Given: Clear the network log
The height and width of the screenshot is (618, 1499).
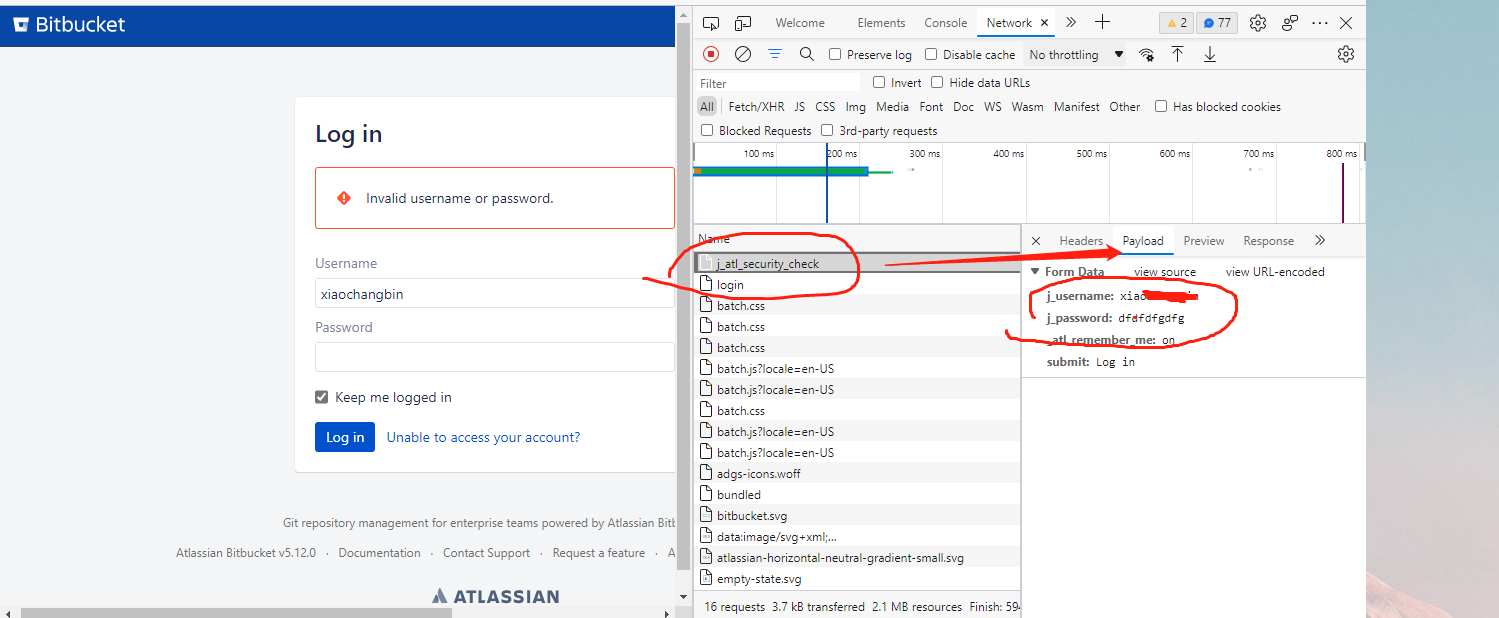Looking at the screenshot, I should pyautogui.click(x=743, y=54).
